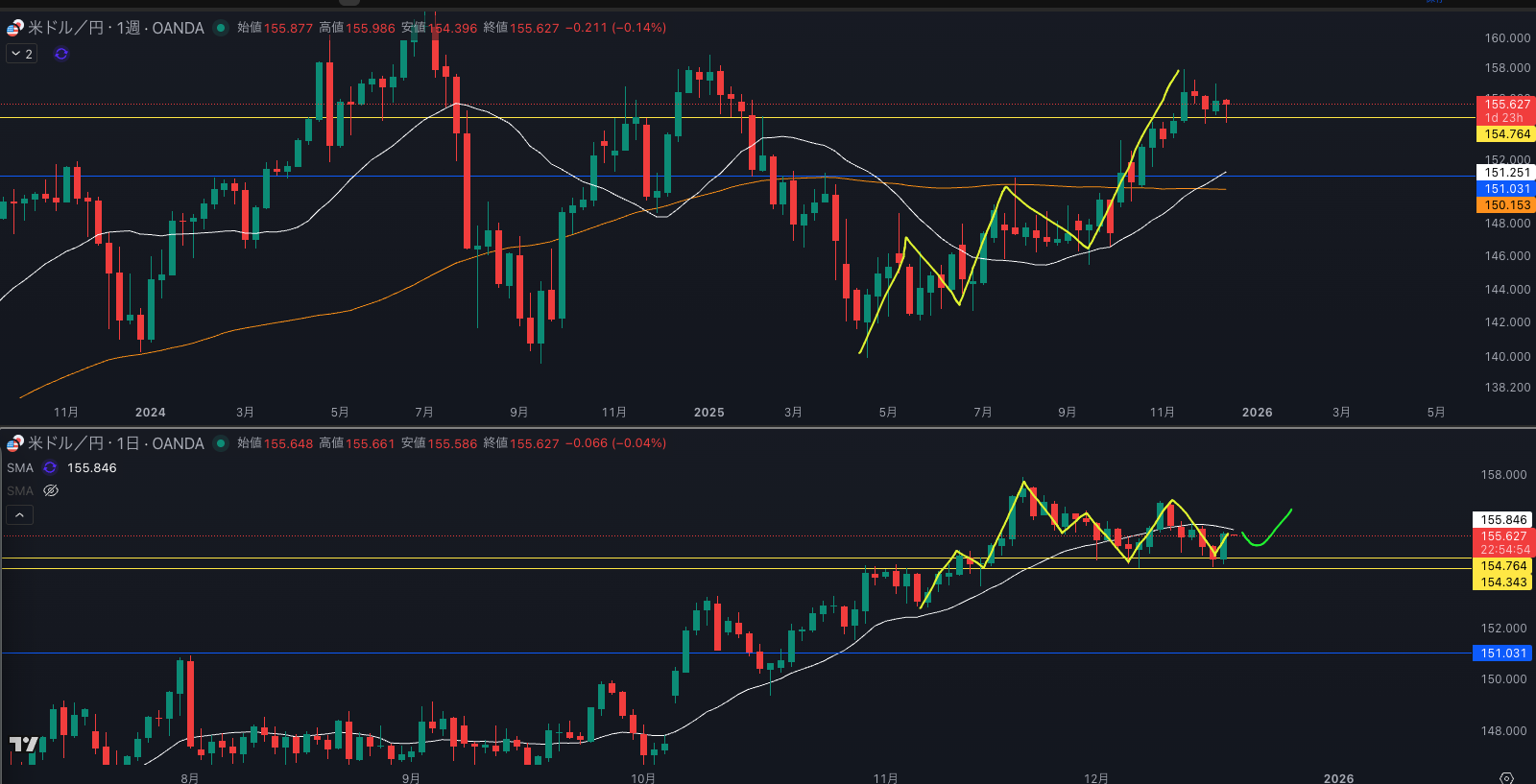Click the green market status dot on daily chart
Image resolution: width=1536 pixels, height=784 pixels.
tap(221, 443)
